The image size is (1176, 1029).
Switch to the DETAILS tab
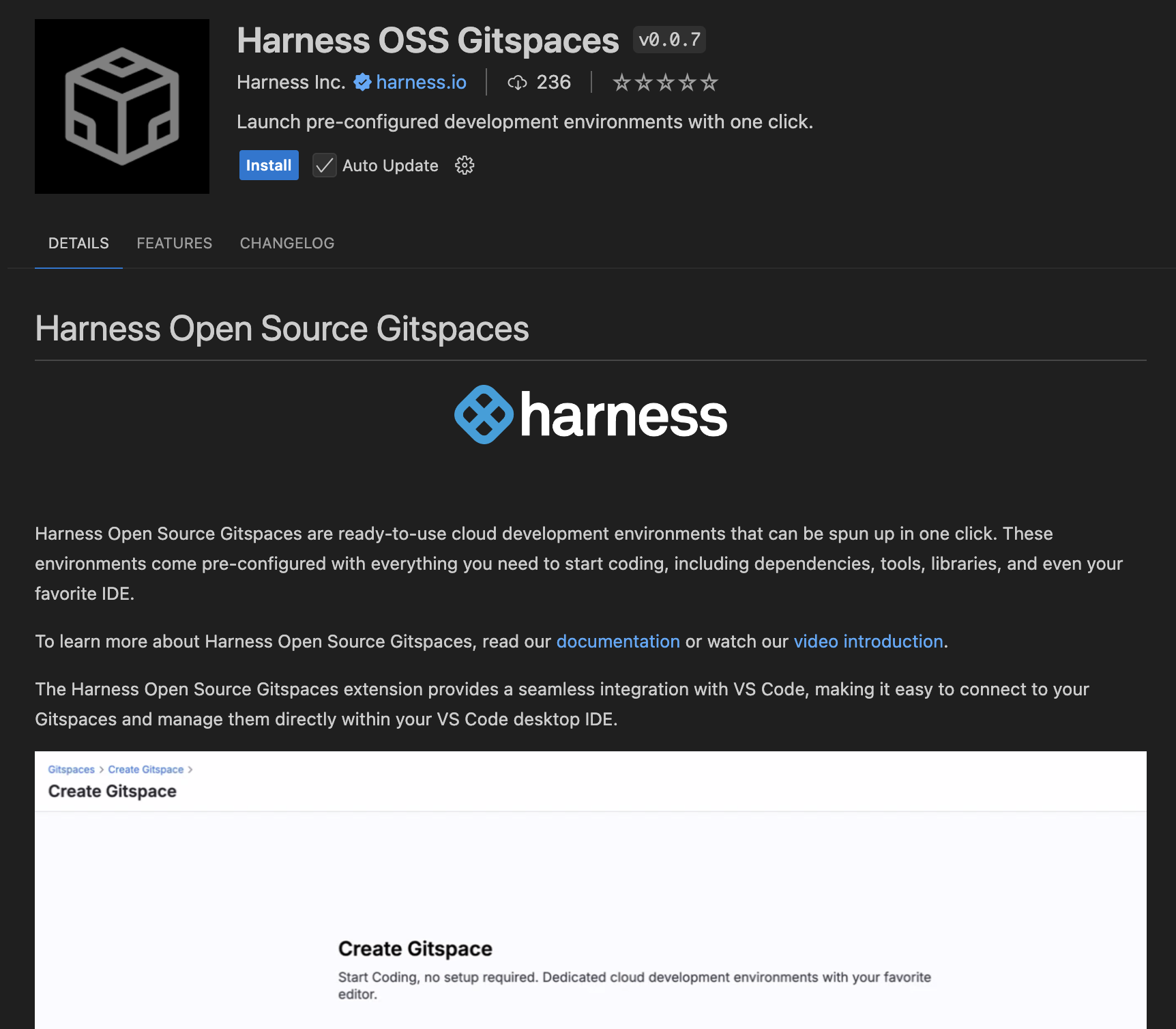(78, 243)
